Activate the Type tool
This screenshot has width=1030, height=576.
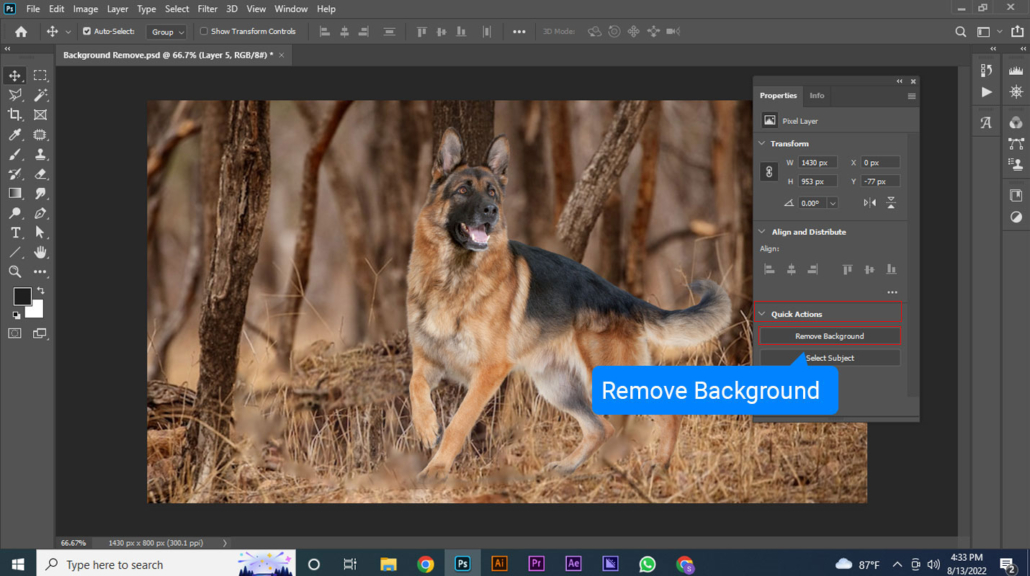[x=15, y=233]
